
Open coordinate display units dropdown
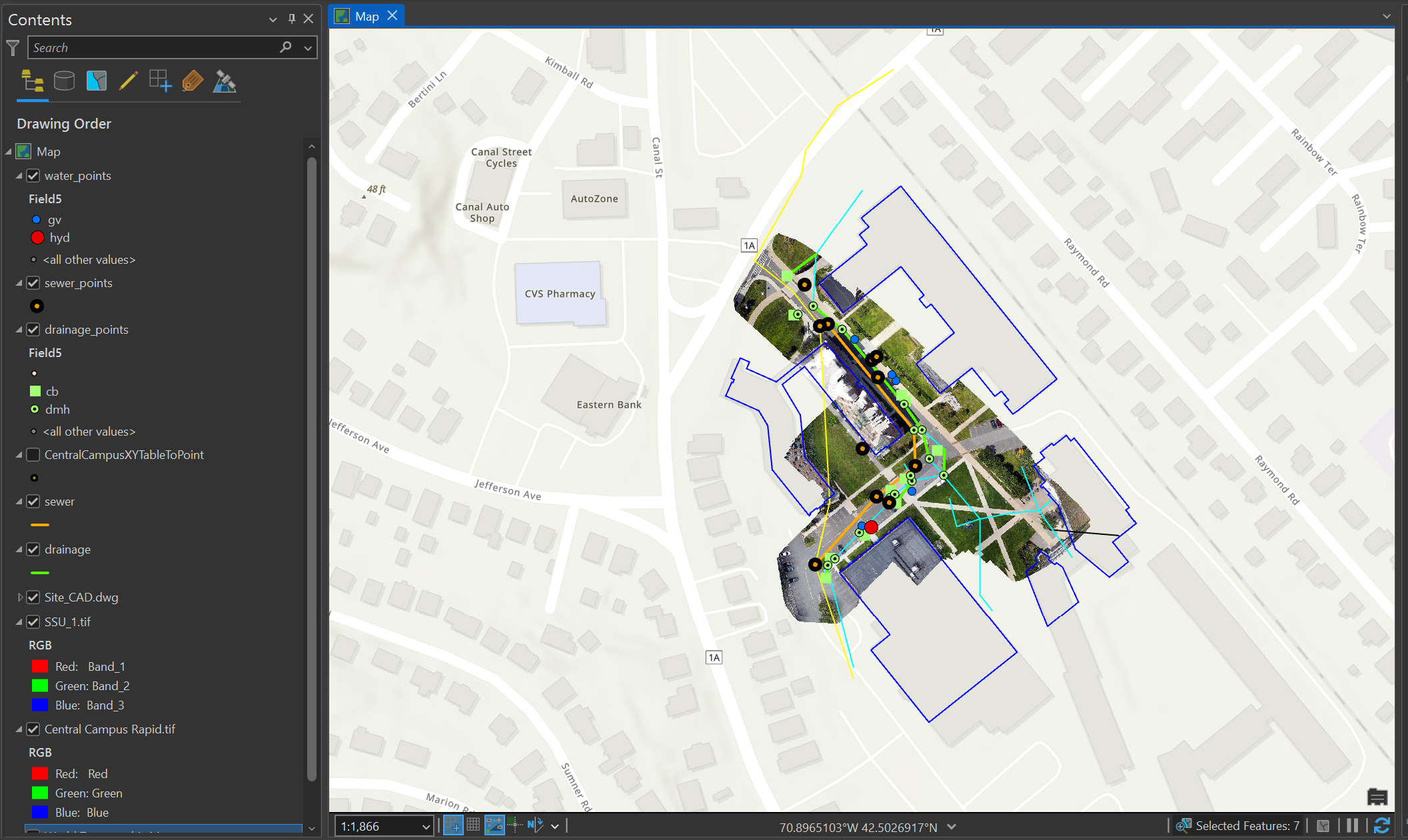click(952, 827)
